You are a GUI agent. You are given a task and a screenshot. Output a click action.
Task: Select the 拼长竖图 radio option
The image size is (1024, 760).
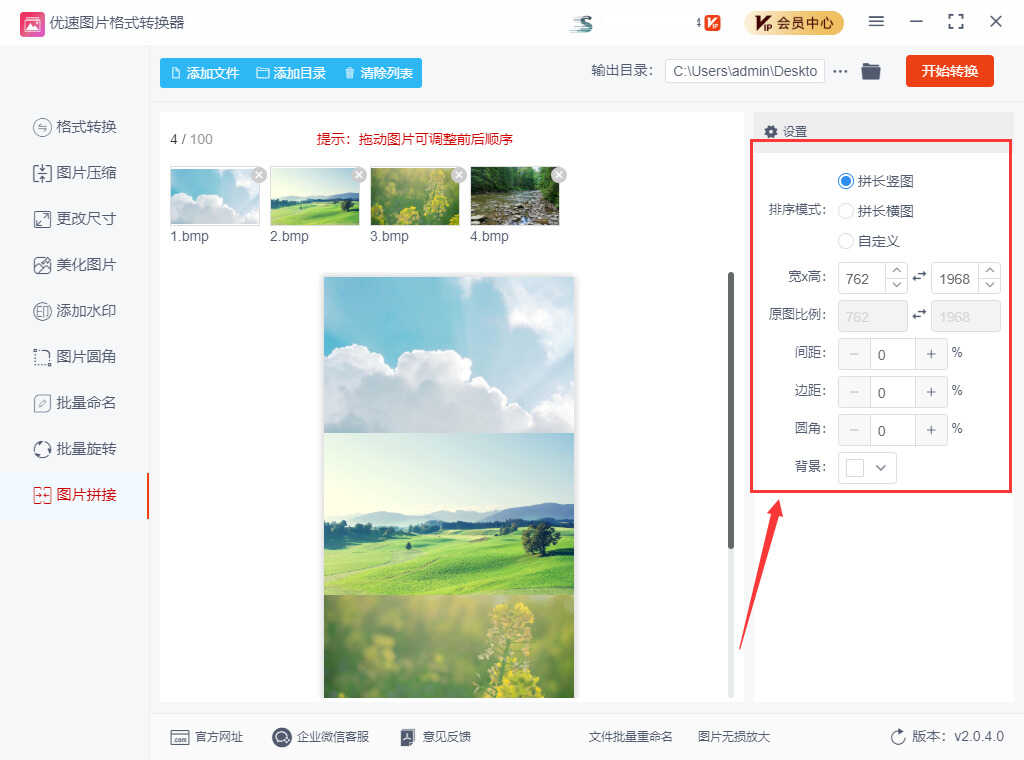point(846,181)
